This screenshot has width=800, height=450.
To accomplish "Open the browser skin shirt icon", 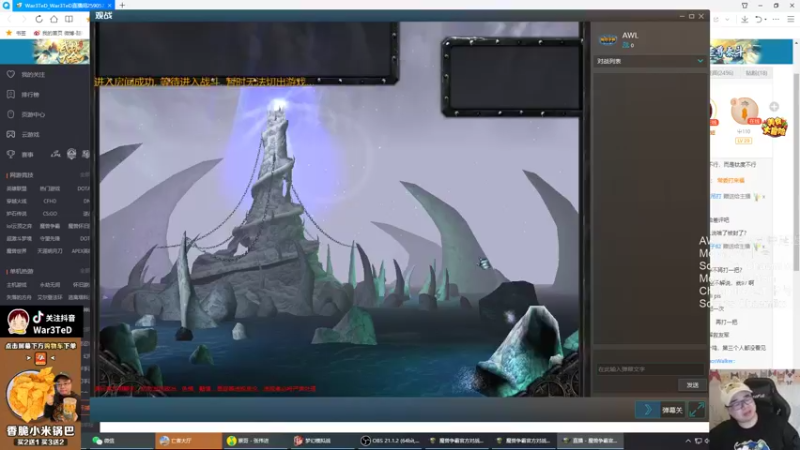I will (x=744, y=6).
